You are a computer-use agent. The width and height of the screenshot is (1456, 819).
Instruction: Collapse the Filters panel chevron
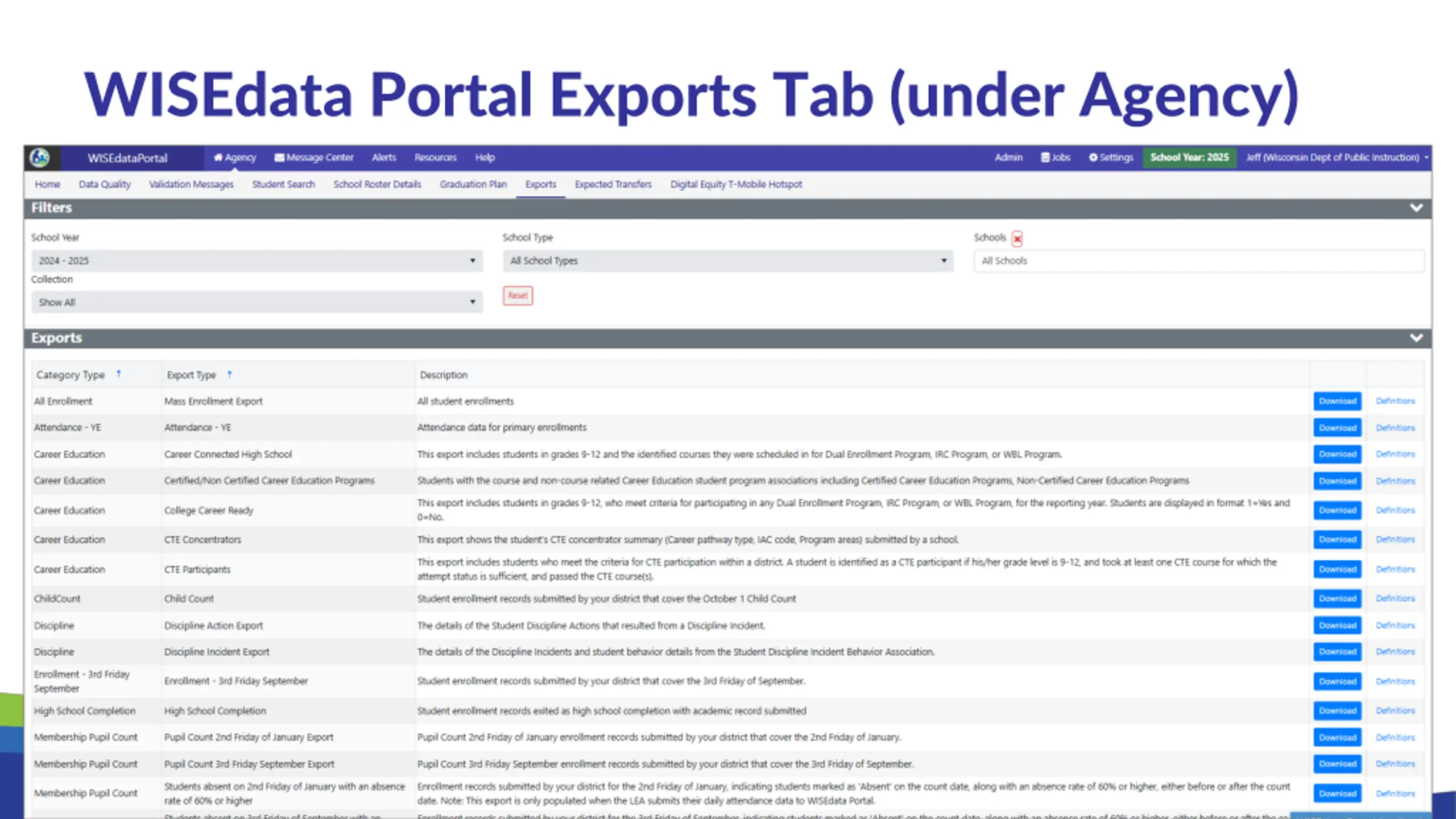pyautogui.click(x=1416, y=208)
